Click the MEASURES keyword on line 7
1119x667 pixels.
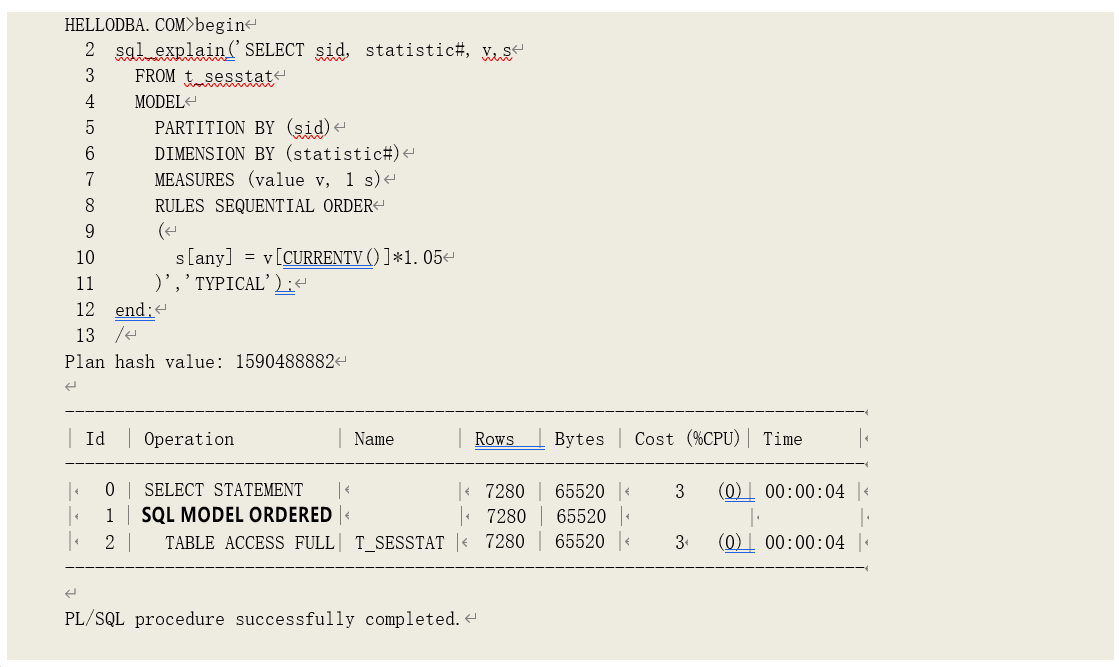(194, 180)
